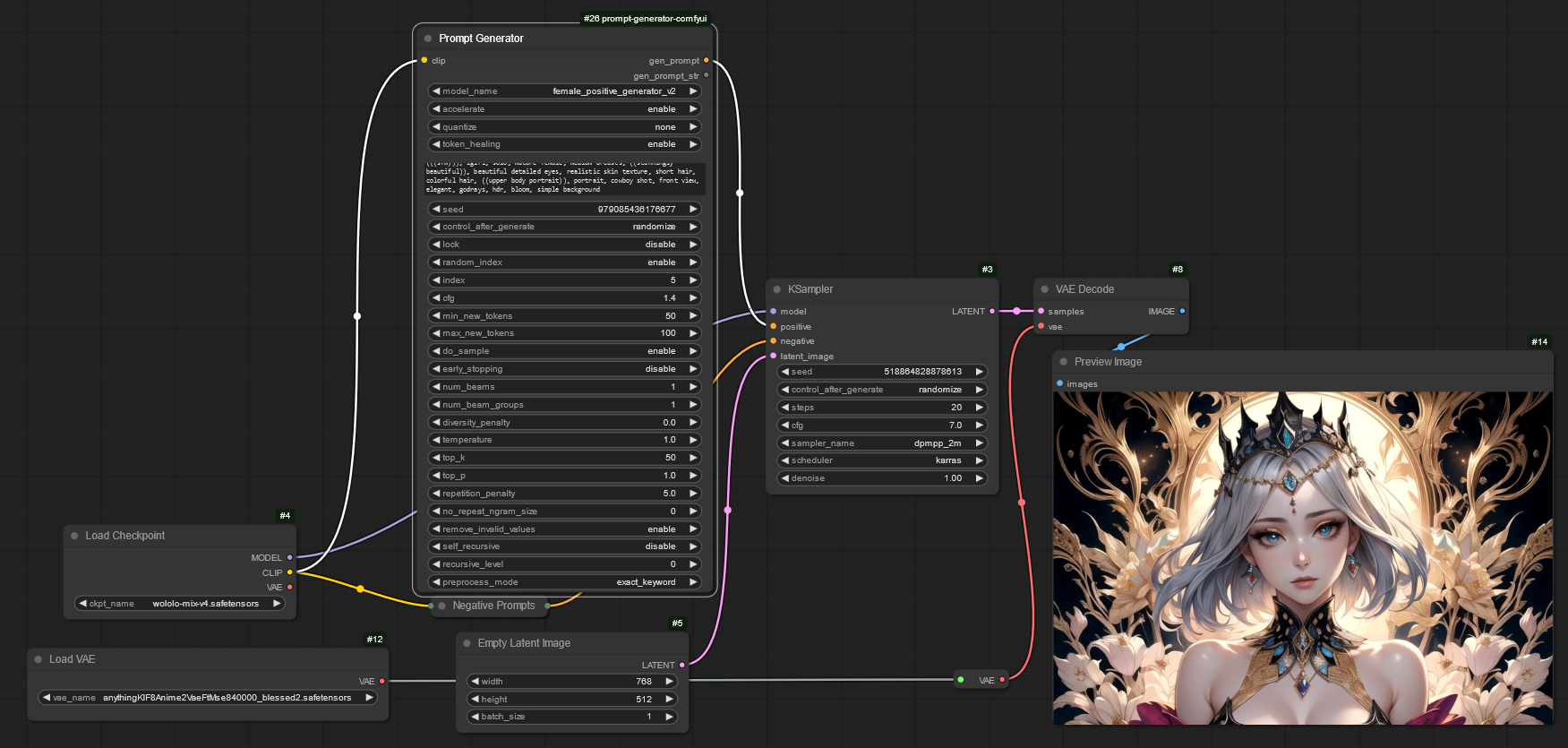Viewport: 1568px width, 748px height.
Task: Toggle the lock disable setting
Action: coord(565,245)
